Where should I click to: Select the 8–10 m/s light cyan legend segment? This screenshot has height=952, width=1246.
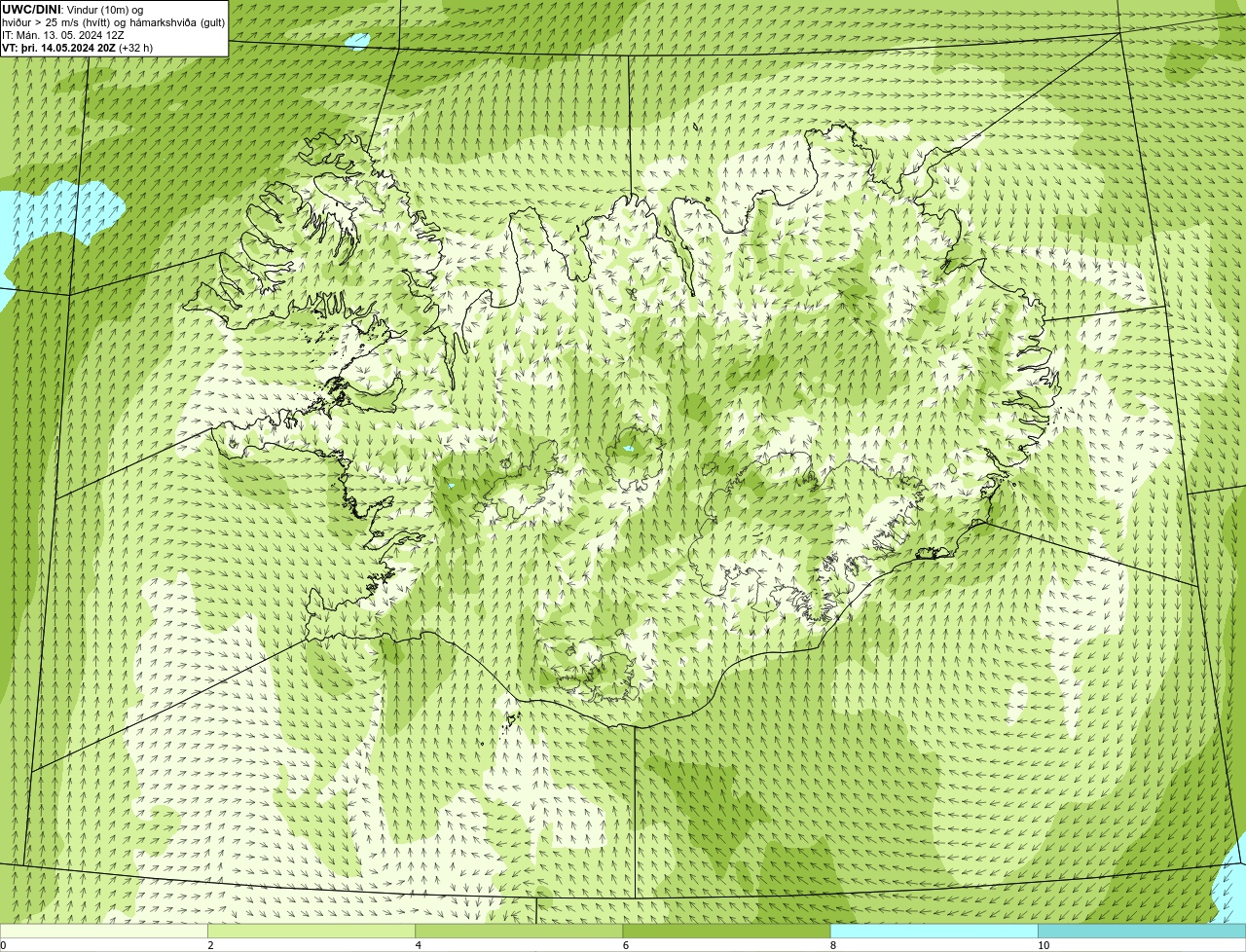coord(934,932)
